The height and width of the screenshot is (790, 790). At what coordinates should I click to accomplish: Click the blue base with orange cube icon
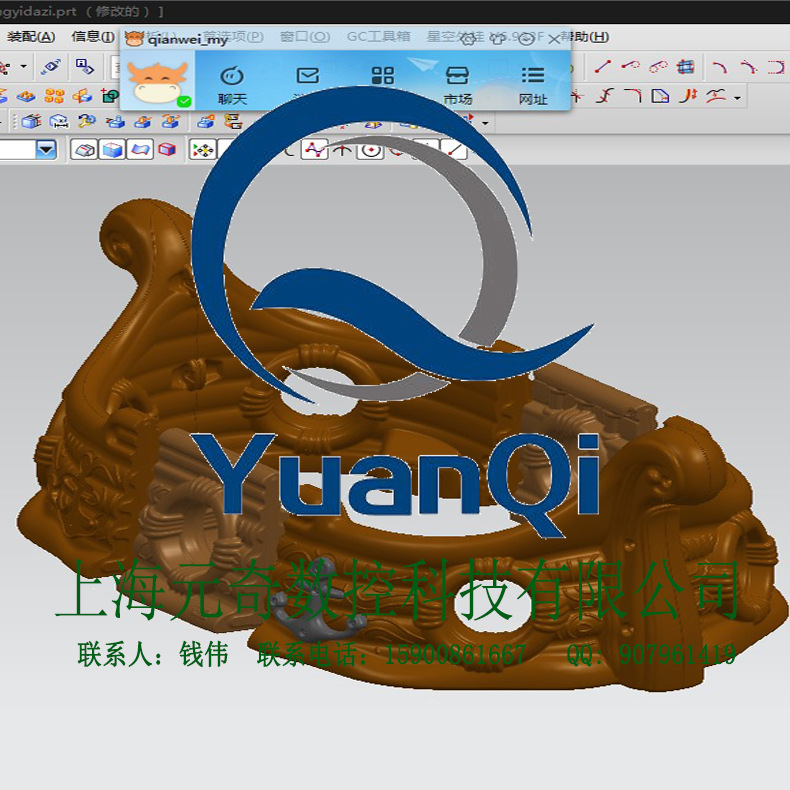coord(206,121)
